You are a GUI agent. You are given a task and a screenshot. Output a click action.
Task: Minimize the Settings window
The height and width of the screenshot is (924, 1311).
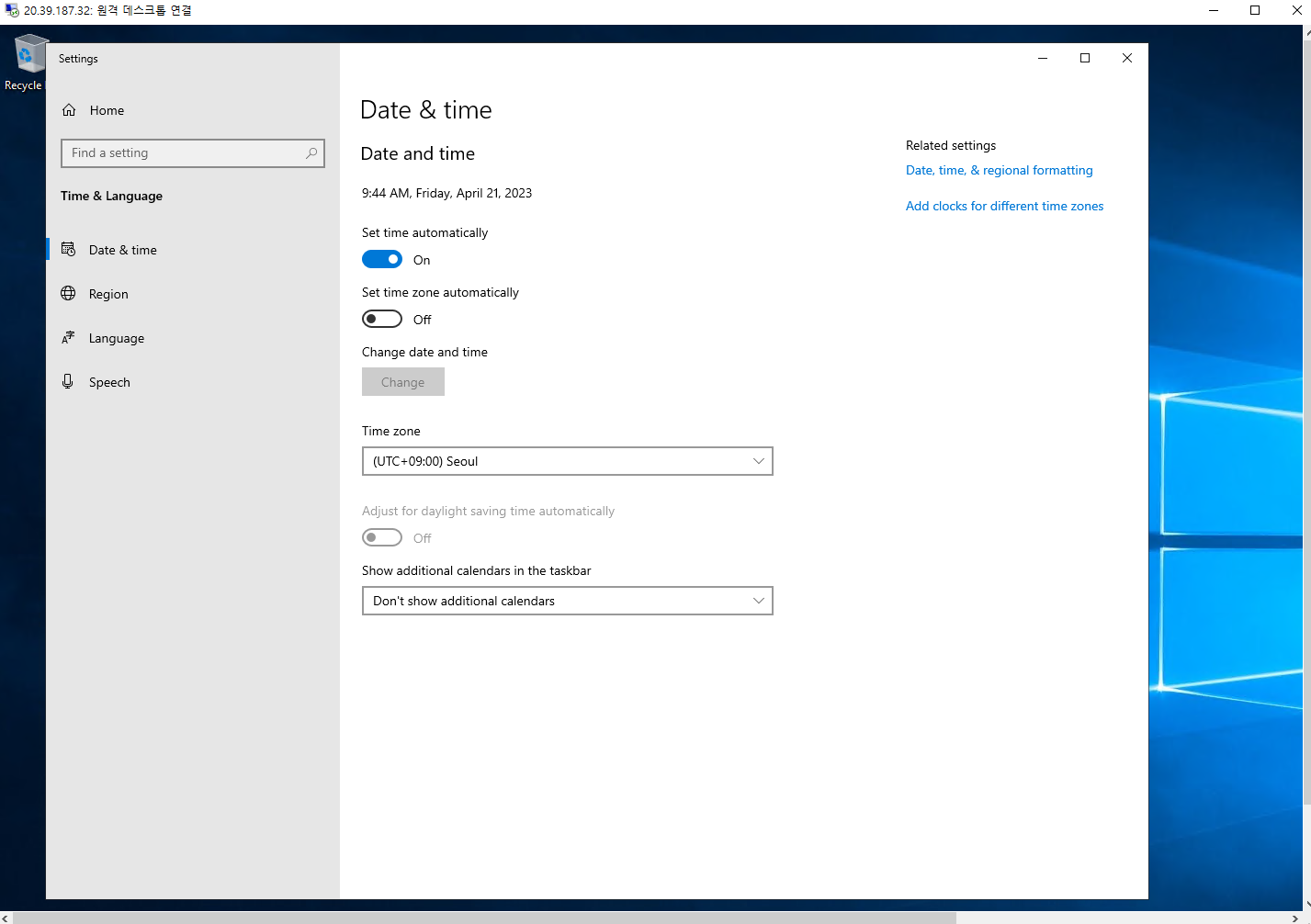pos(1043,58)
